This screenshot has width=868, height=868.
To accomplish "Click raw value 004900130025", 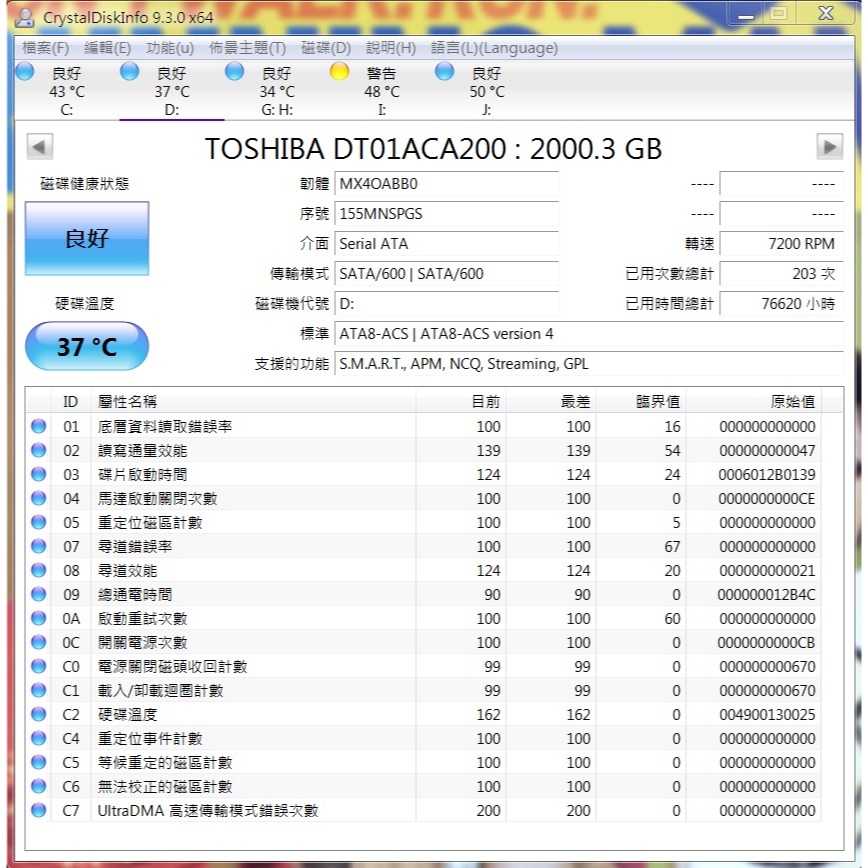I will (767, 714).
